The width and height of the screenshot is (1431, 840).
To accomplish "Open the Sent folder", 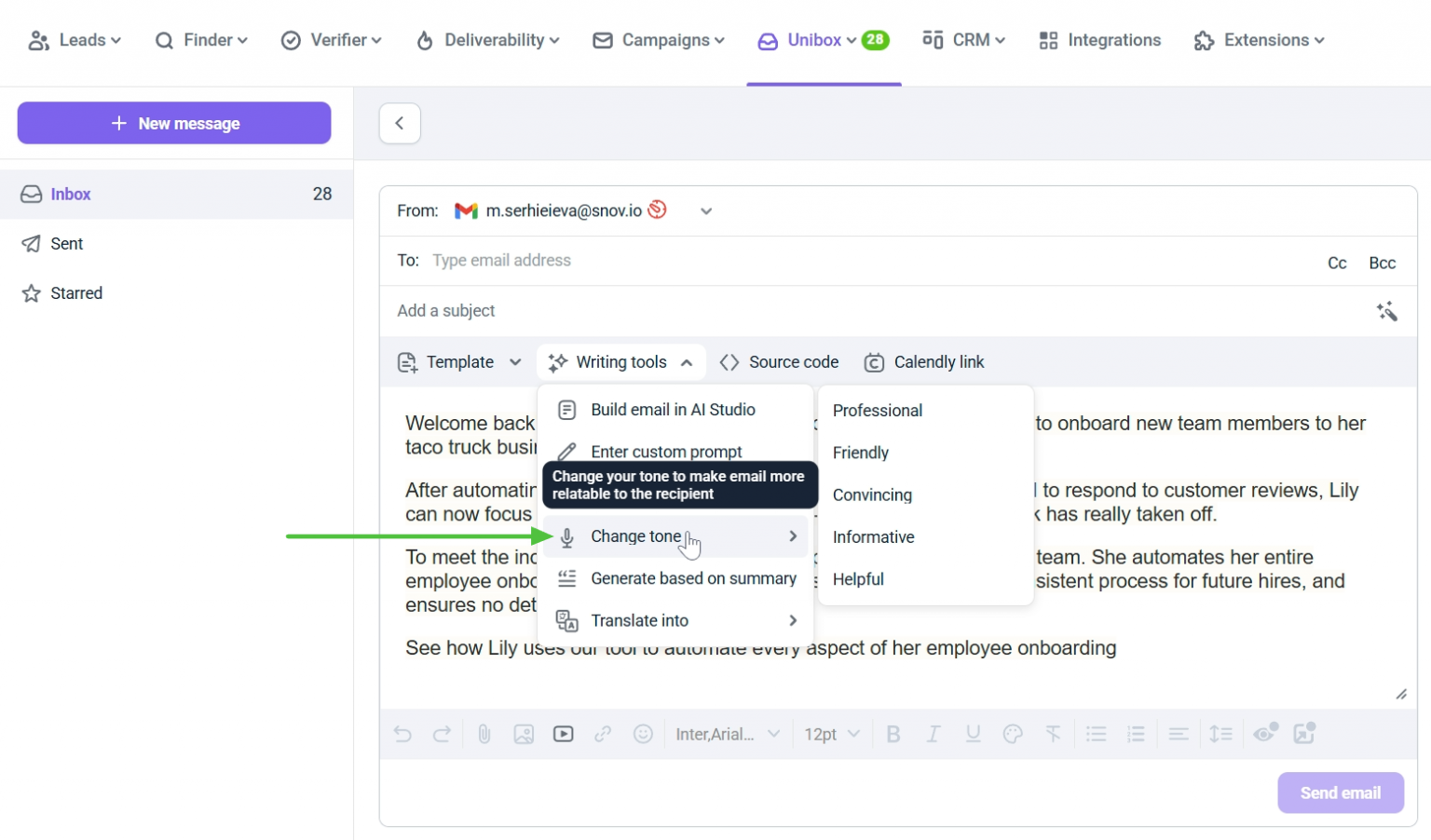I will tap(176, 244).
